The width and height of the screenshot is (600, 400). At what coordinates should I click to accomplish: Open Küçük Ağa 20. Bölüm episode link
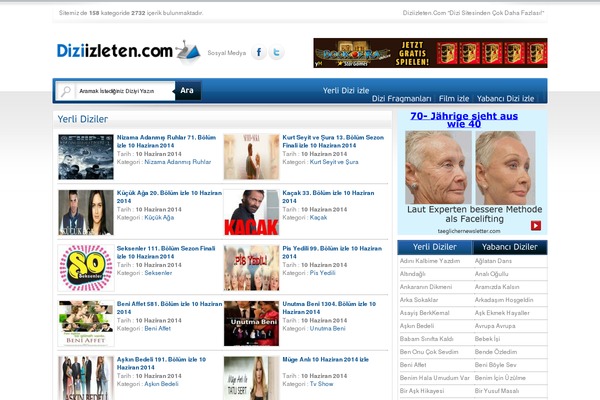[x=169, y=197]
